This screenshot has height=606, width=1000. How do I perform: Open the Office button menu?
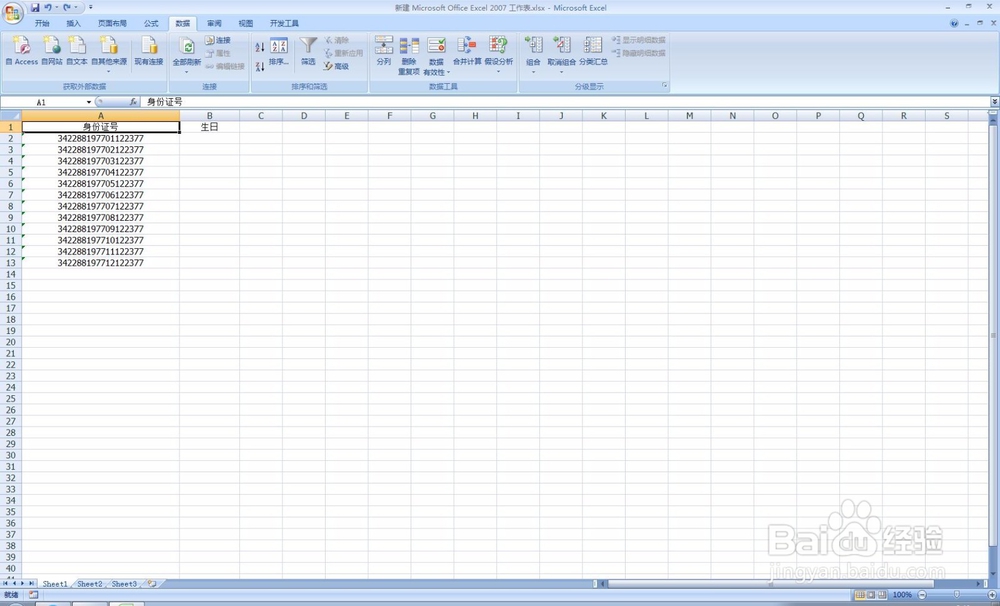pyautogui.click(x=12, y=12)
